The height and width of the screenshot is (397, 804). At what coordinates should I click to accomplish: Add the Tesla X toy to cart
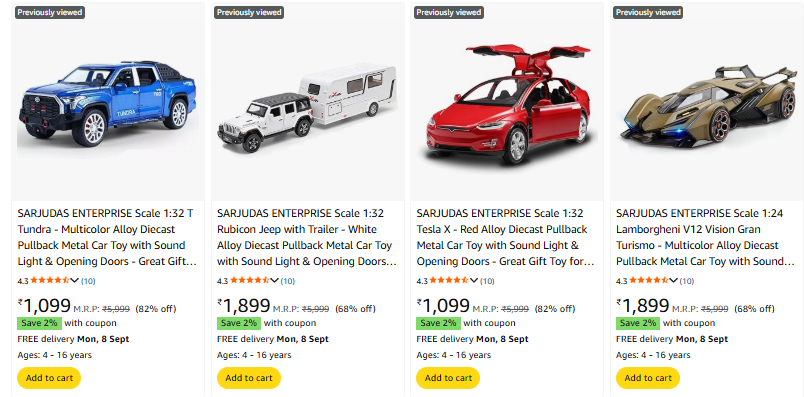[x=448, y=378]
